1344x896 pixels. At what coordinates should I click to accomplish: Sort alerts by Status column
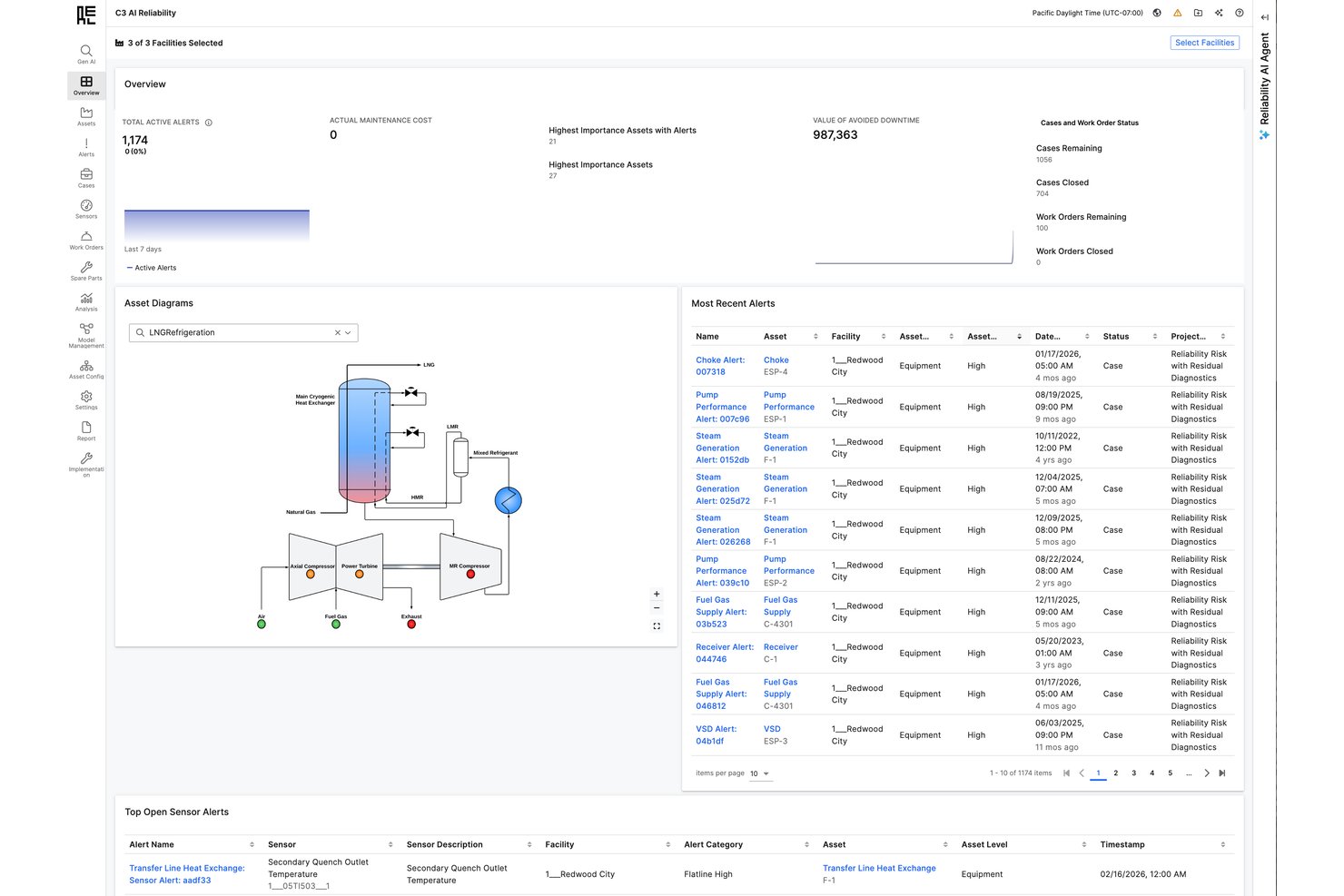pos(1155,337)
